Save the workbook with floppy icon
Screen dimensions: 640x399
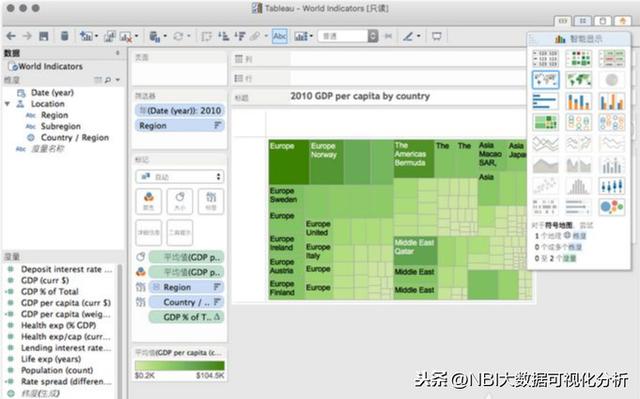click(44, 36)
